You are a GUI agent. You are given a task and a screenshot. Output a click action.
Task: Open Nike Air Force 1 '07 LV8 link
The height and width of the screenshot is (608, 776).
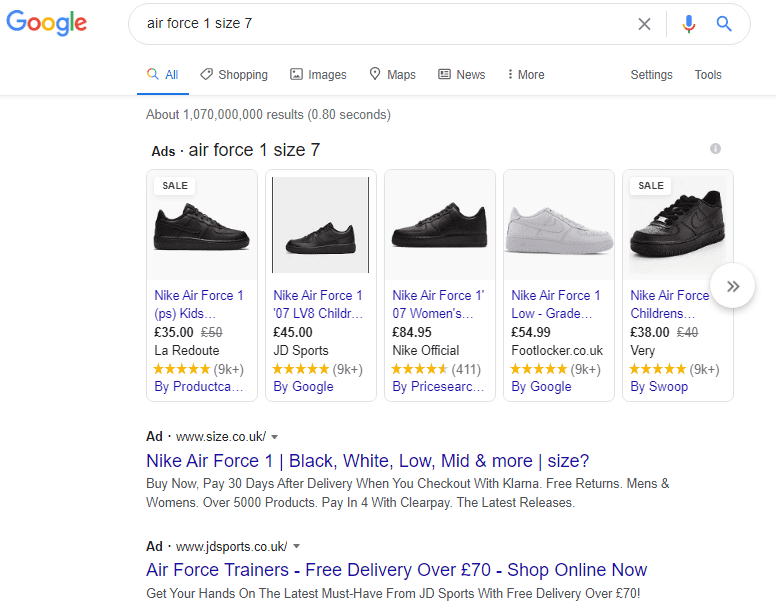coord(318,304)
